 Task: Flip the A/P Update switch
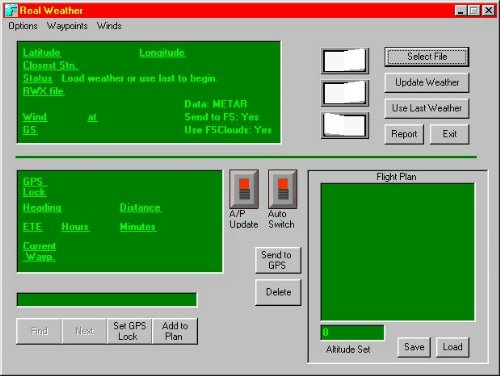click(244, 189)
